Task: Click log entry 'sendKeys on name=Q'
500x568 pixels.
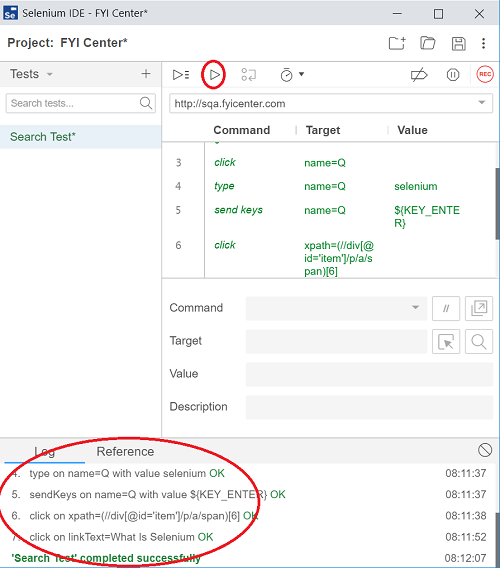Action: pos(157,495)
